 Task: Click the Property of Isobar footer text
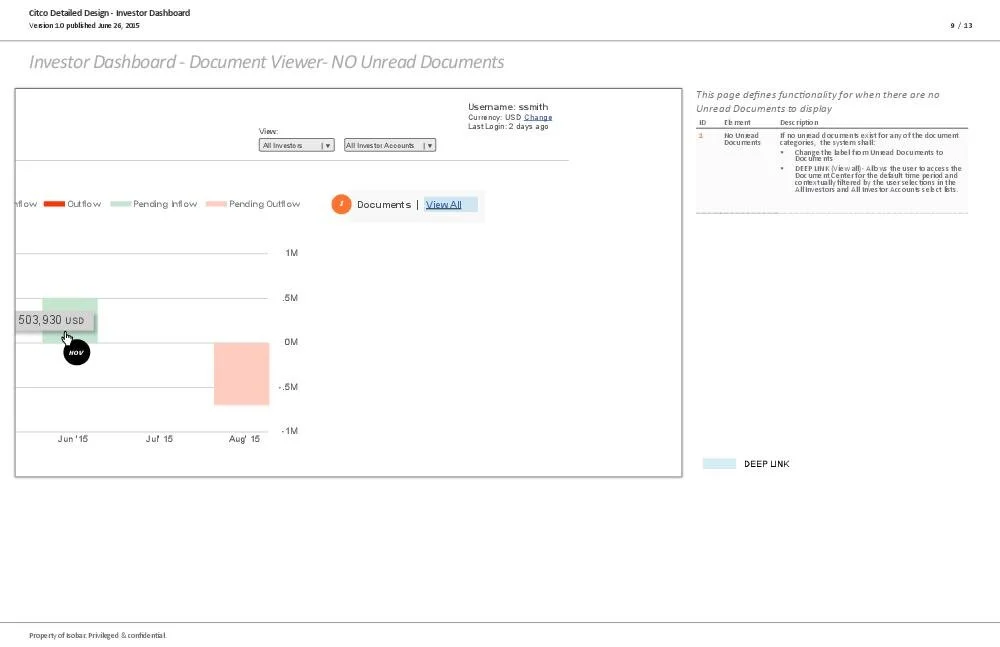98,636
